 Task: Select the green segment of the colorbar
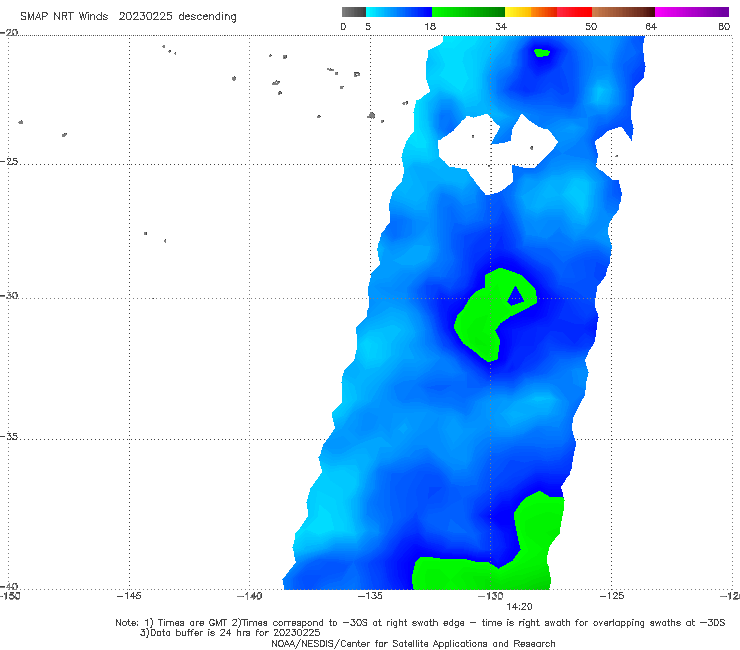click(x=468, y=12)
